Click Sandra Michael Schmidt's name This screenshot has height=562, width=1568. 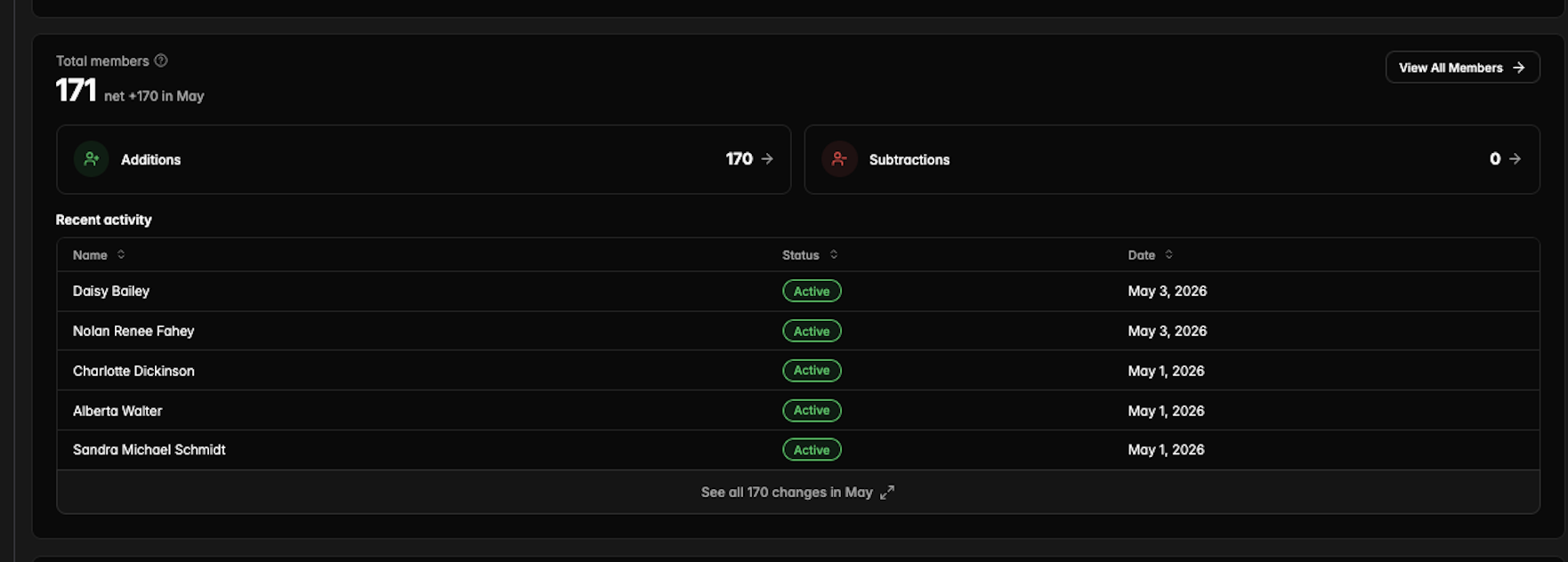[150, 450]
